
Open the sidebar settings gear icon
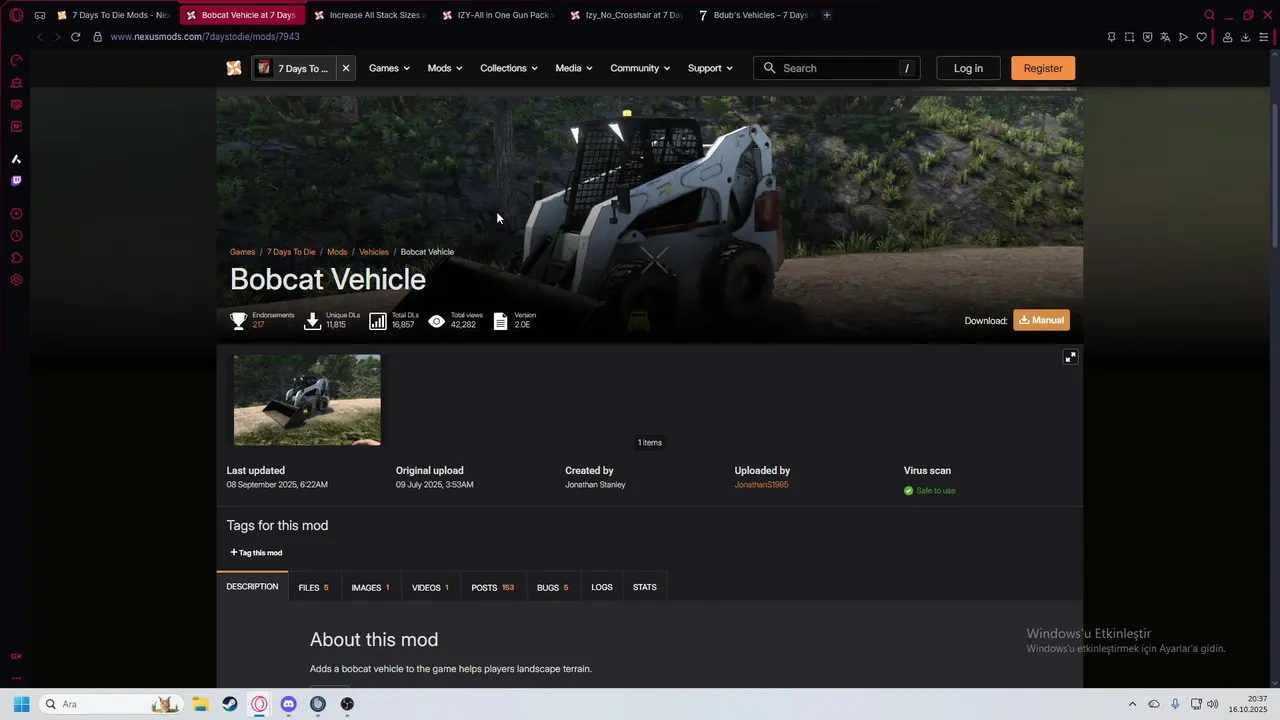click(x=16, y=280)
